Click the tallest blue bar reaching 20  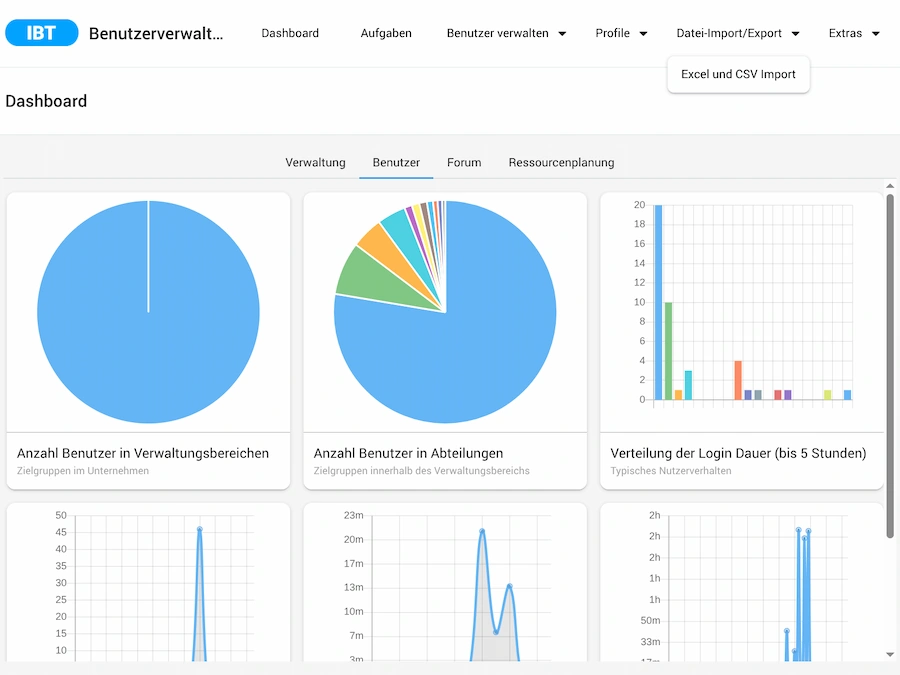[x=658, y=302]
